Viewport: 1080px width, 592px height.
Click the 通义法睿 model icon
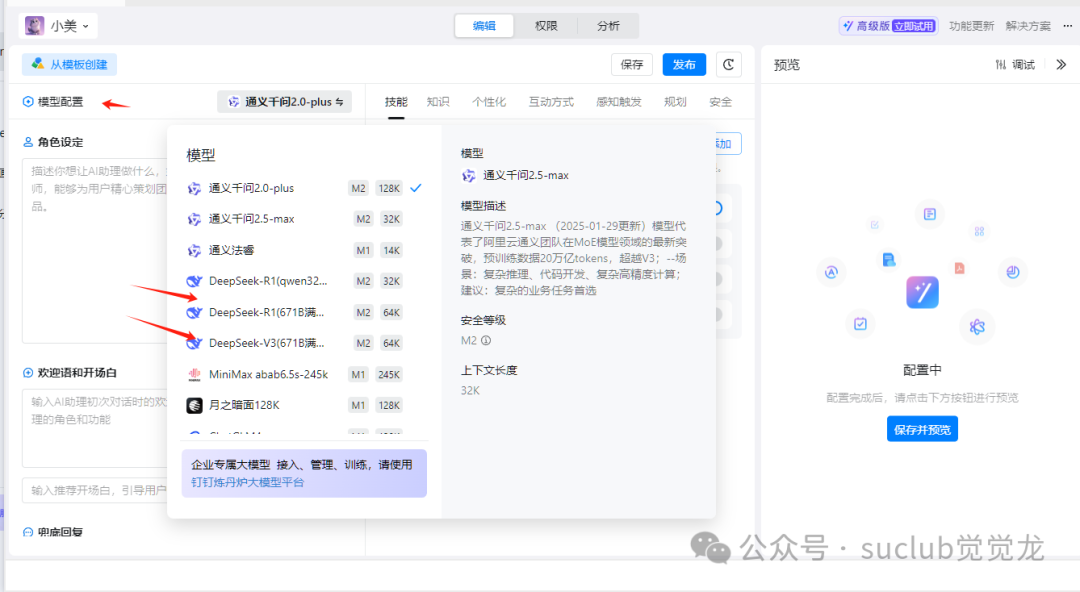[x=194, y=250]
